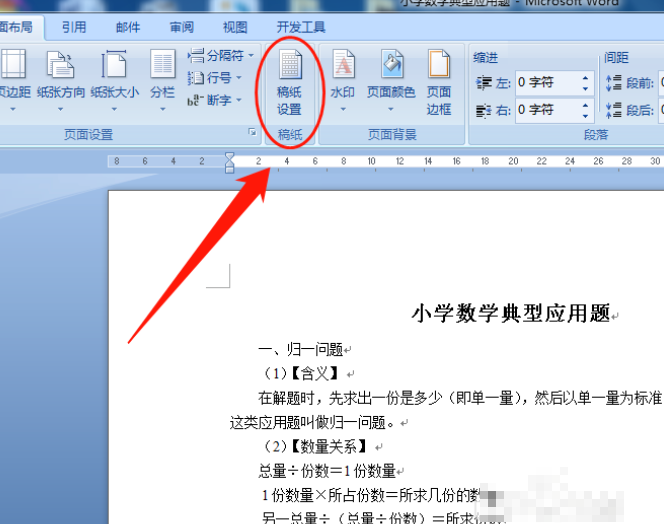Switch to the 开发工具 tab
Screen dimensions: 664x524
pos(301,28)
